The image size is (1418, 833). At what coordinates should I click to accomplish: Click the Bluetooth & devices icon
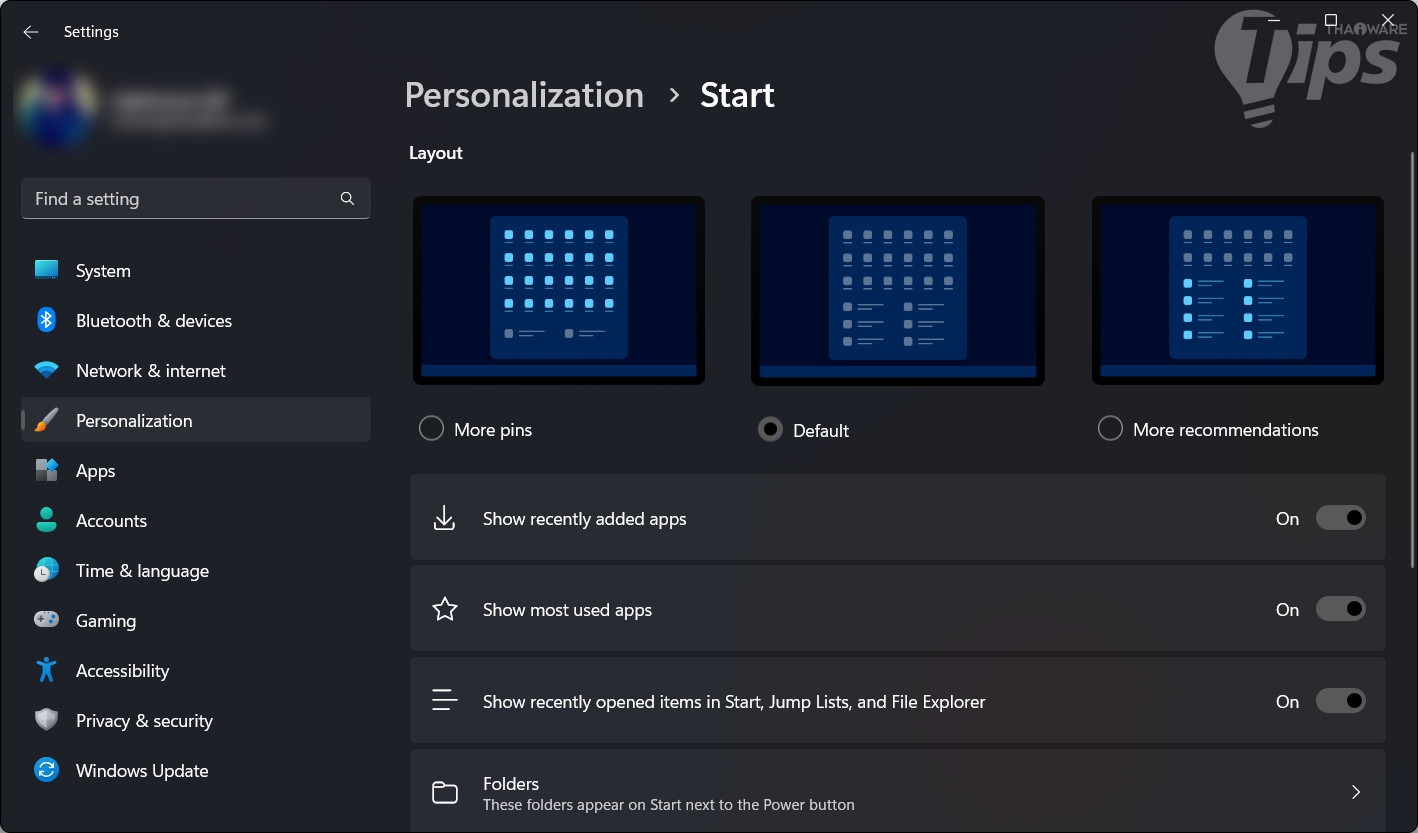(46, 320)
